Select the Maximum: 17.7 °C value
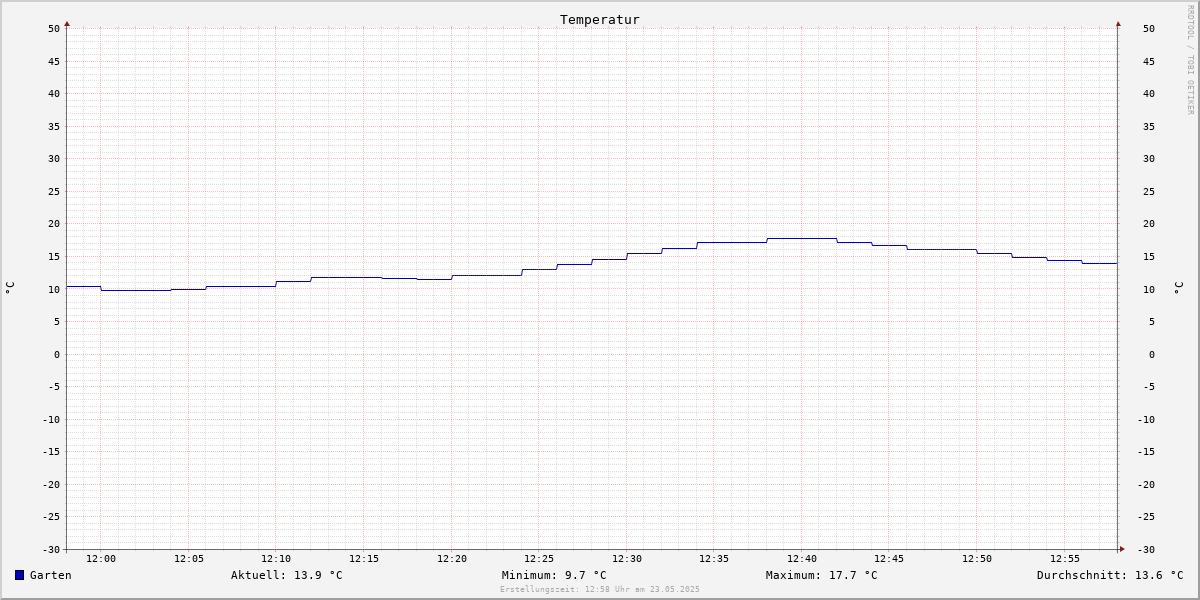The image size is (1200, 600). 822,575
